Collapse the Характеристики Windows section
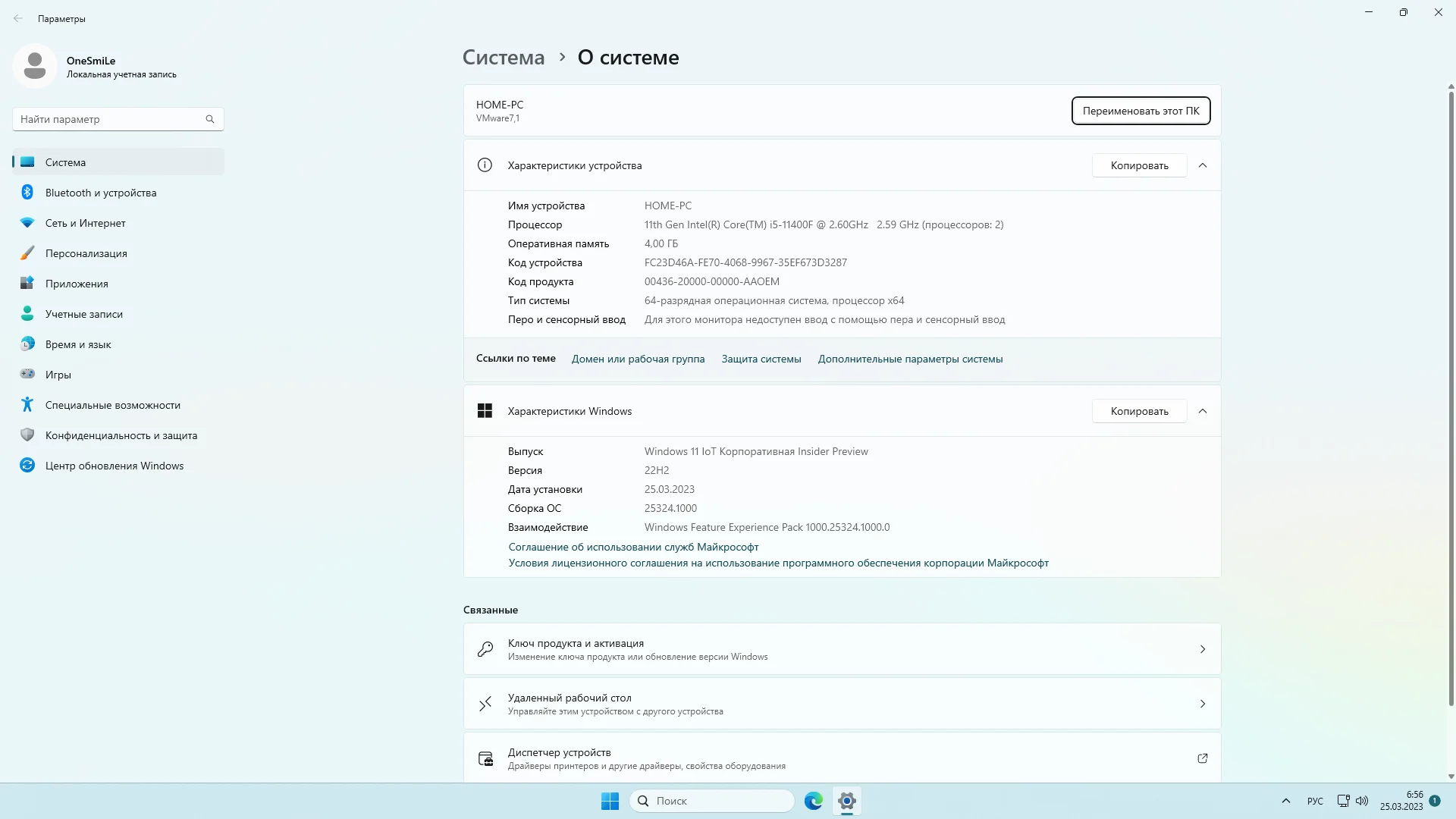 [1202, 411]
